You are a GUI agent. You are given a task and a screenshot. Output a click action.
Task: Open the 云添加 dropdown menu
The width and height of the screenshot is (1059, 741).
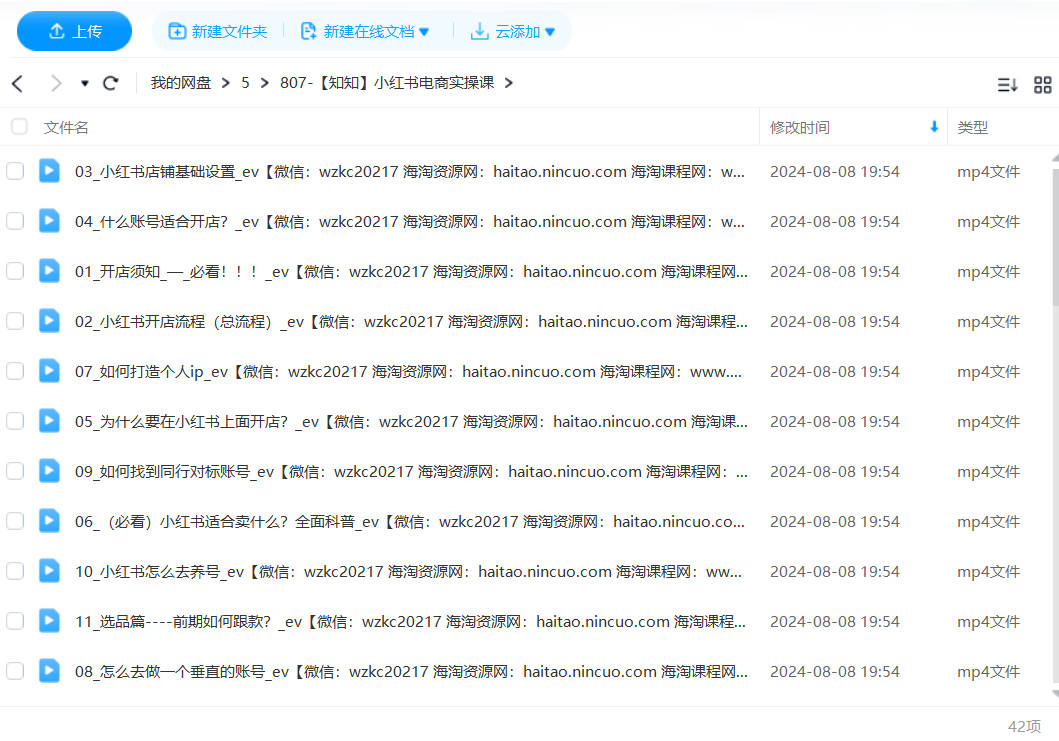[x=513, y=31]
